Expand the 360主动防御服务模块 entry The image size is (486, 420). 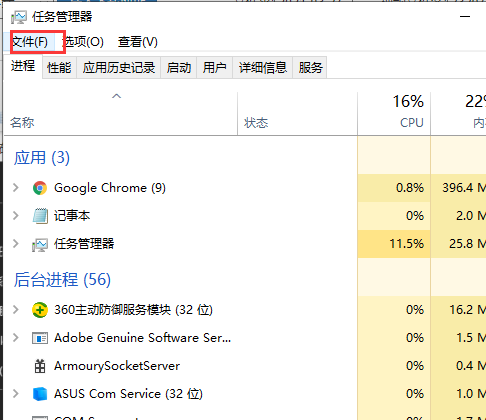(16, 310)
